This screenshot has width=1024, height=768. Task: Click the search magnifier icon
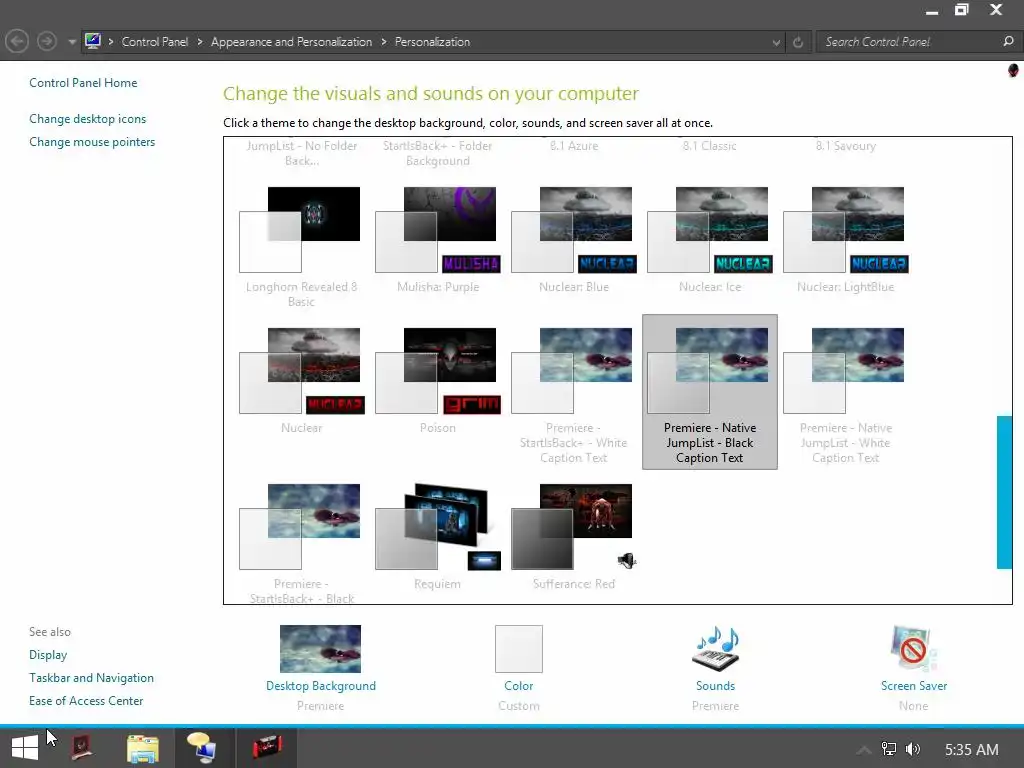1008,41
